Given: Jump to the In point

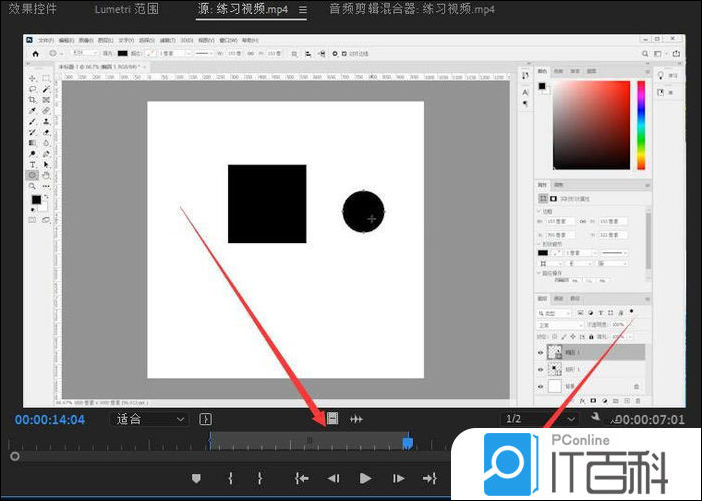Looking at the screenshot, I should [x=301, y=479].
